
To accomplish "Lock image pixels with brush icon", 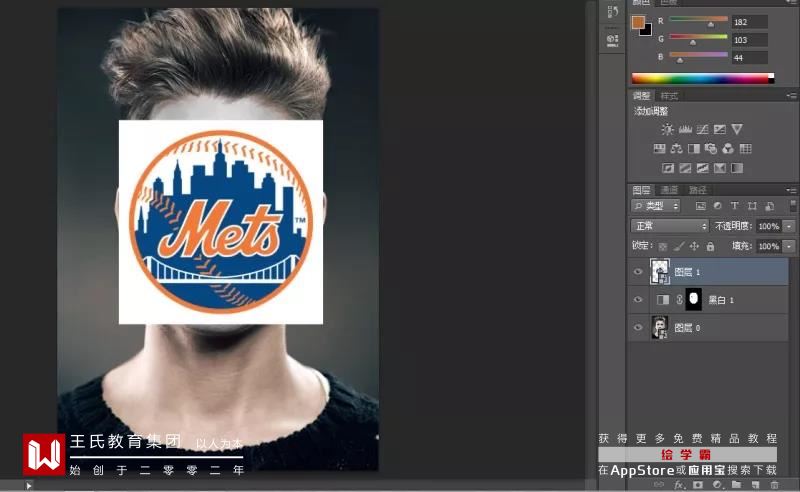I will pyautogui.click(x=679, y=247).
